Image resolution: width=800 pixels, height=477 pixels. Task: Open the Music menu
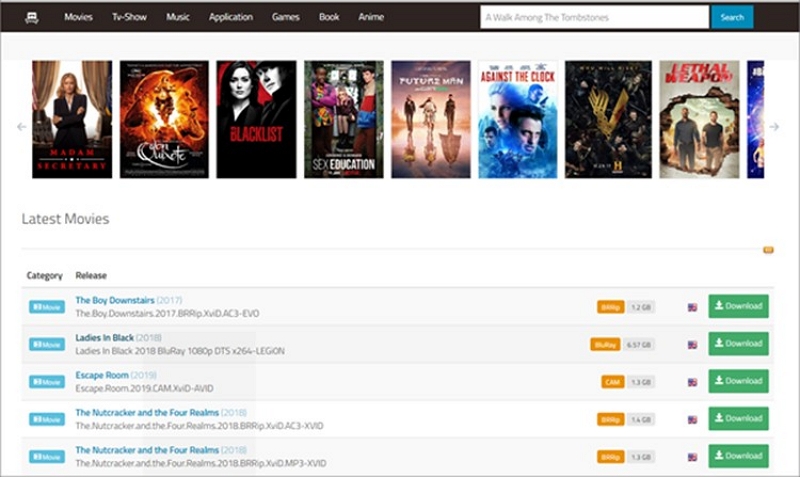178,17
